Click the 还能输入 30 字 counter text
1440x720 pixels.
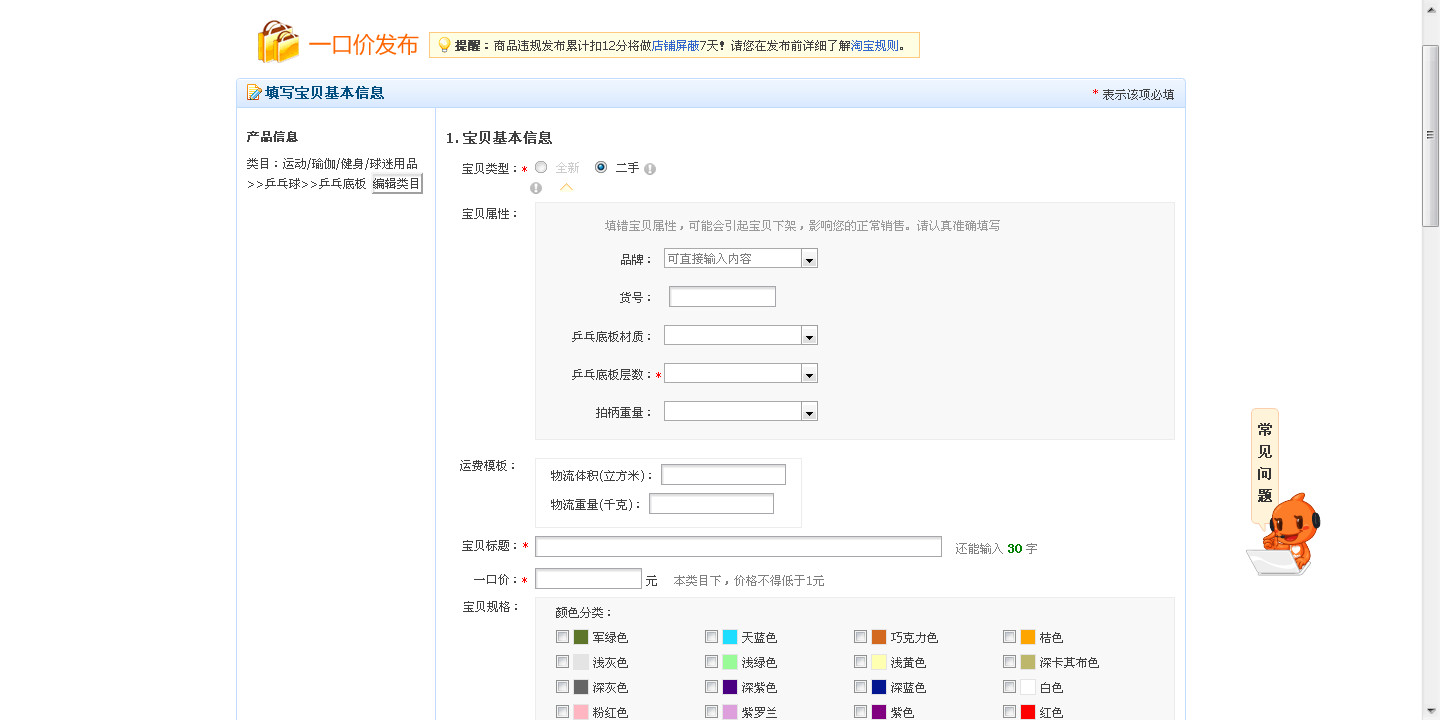(996, 549)
